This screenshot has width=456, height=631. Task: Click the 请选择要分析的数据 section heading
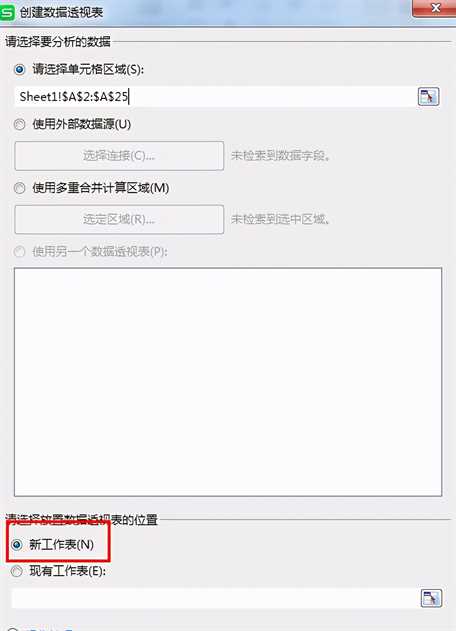pos(58,41)
